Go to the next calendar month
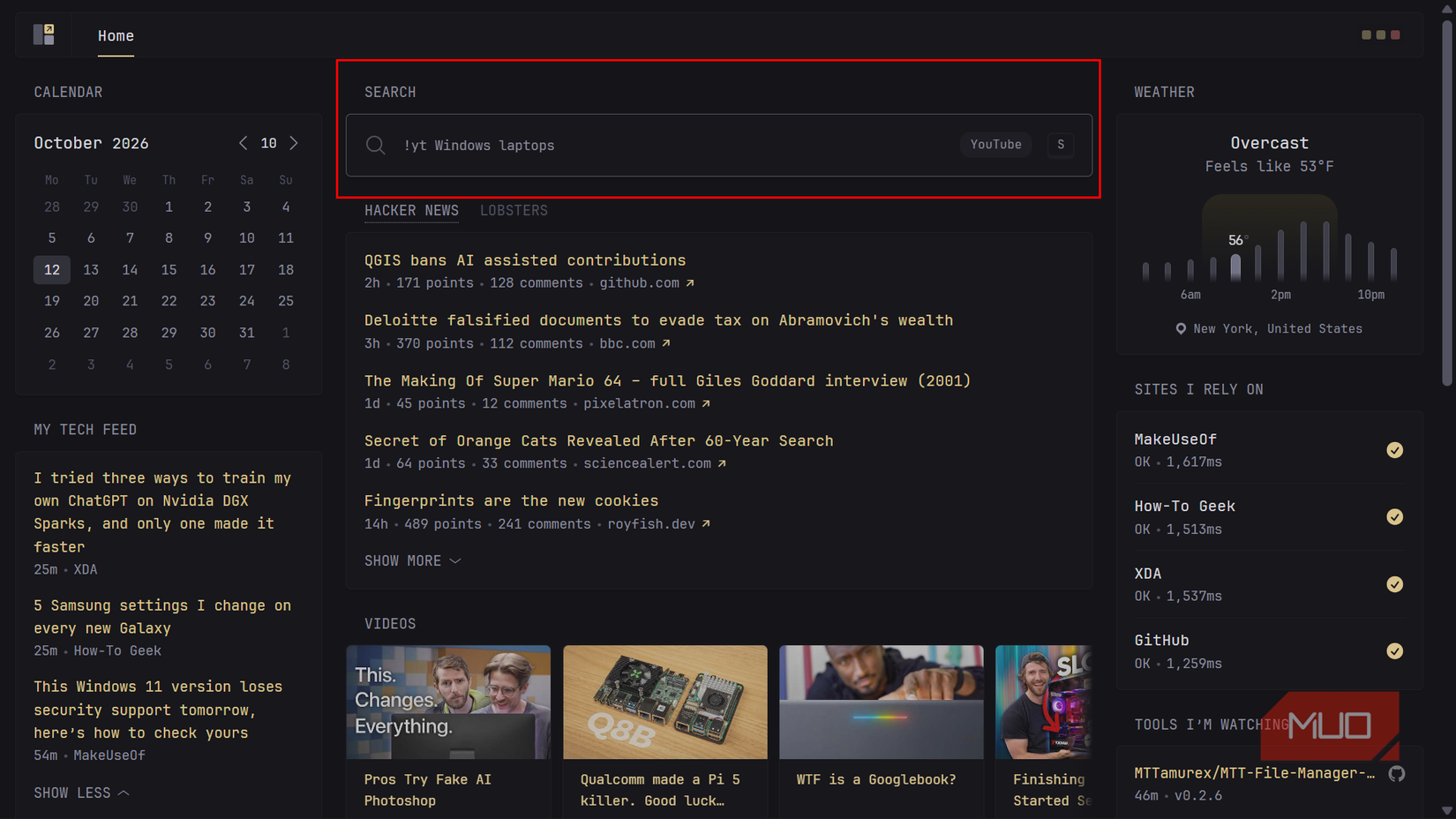The image size is (1456, 819). 294,143
